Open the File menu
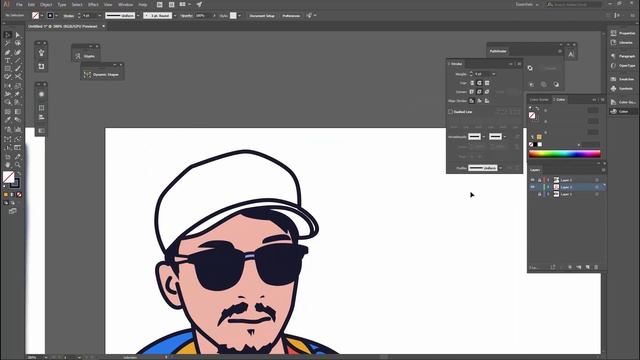 (19, 4)
